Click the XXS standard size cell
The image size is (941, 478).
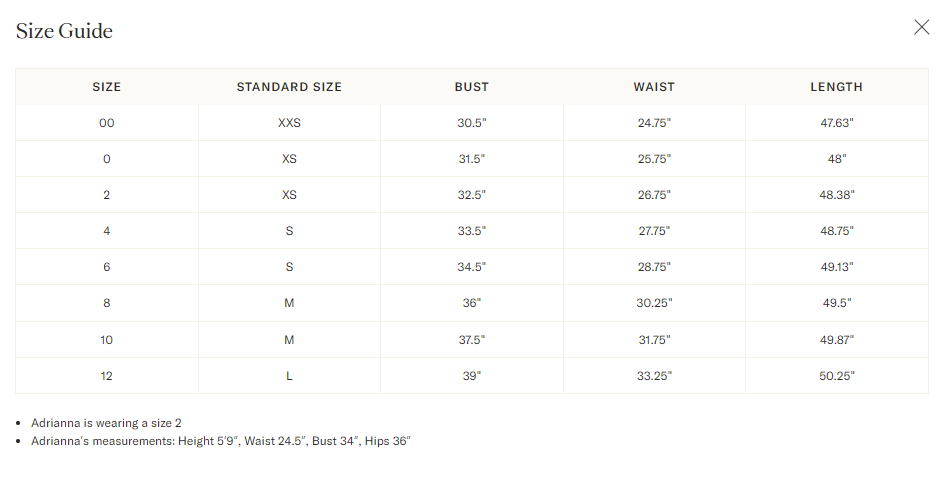(289, 123)
